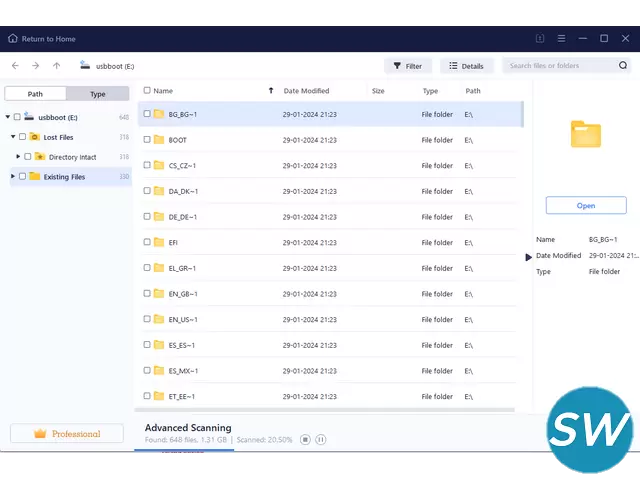This screenshot has height=480, width=640.
Task: Go back with the left arrow
Action: point(15,66)
